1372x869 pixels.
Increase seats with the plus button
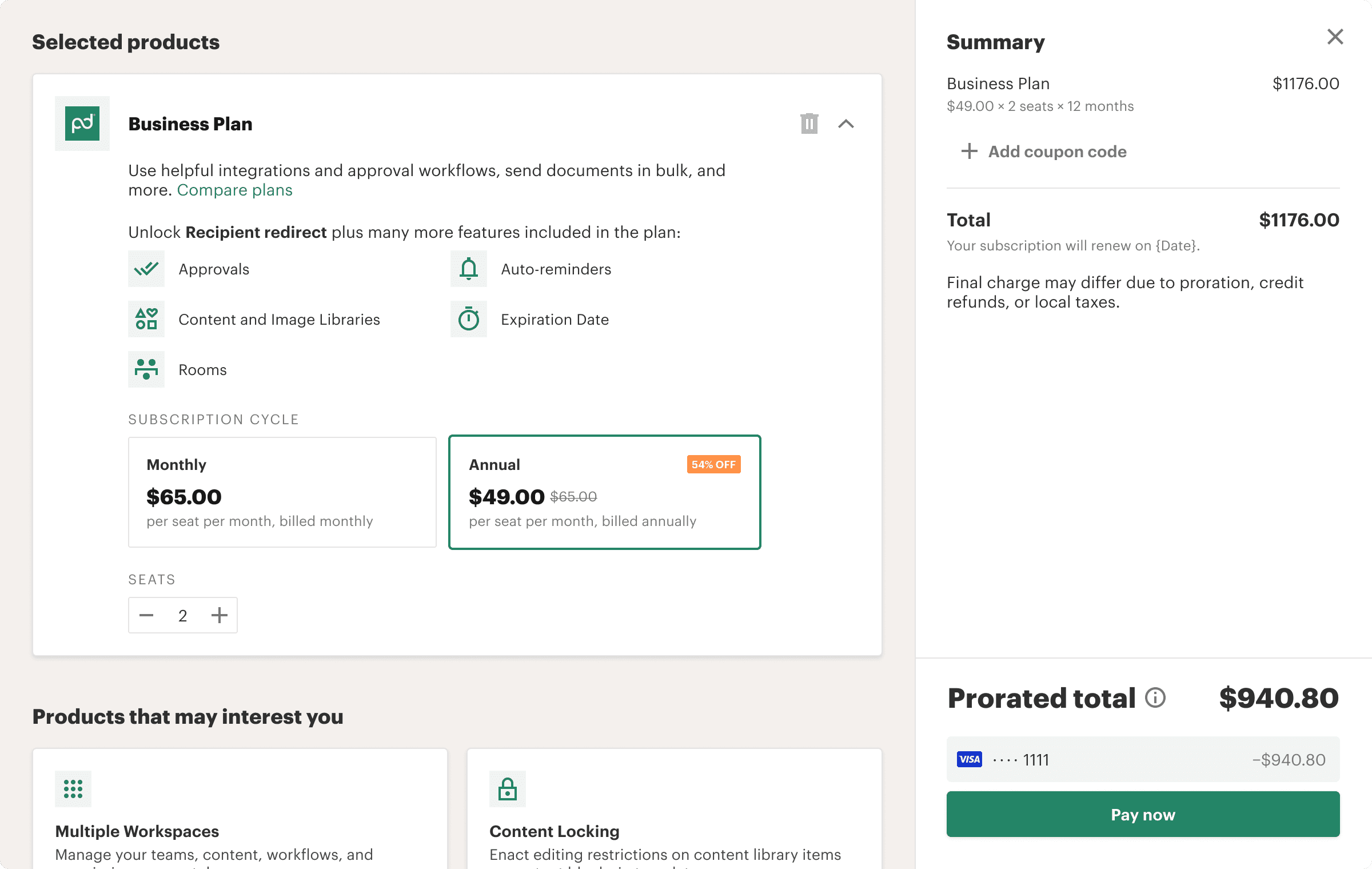[220, 615]
